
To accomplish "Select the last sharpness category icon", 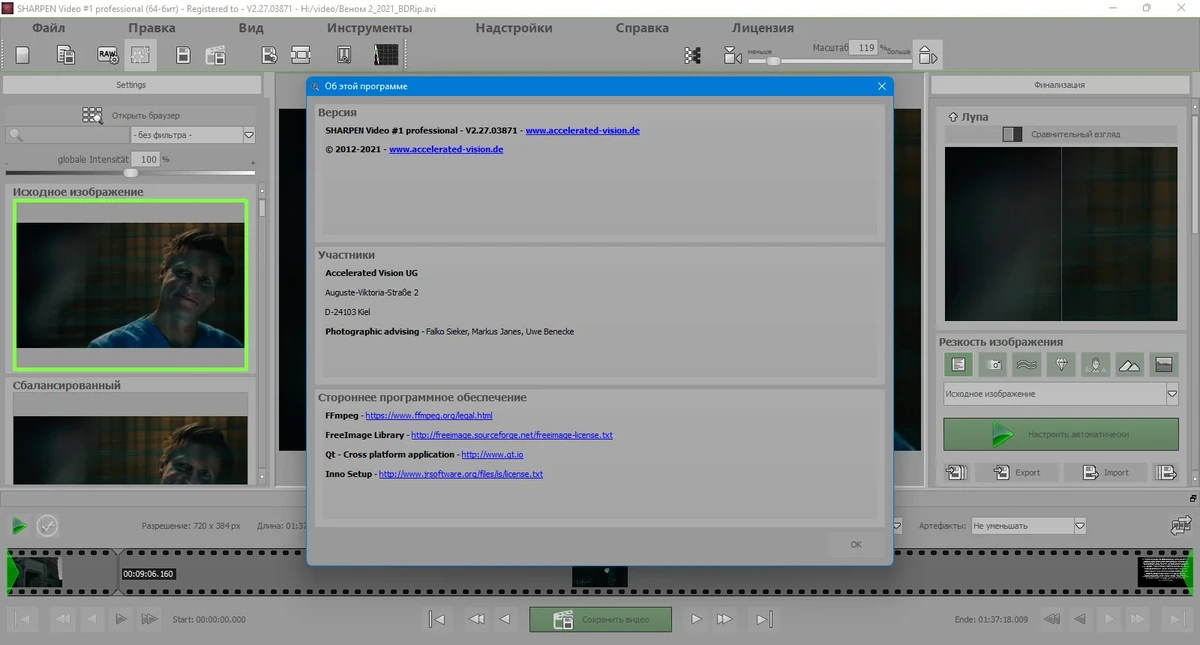I will (x=1163, y=365).
